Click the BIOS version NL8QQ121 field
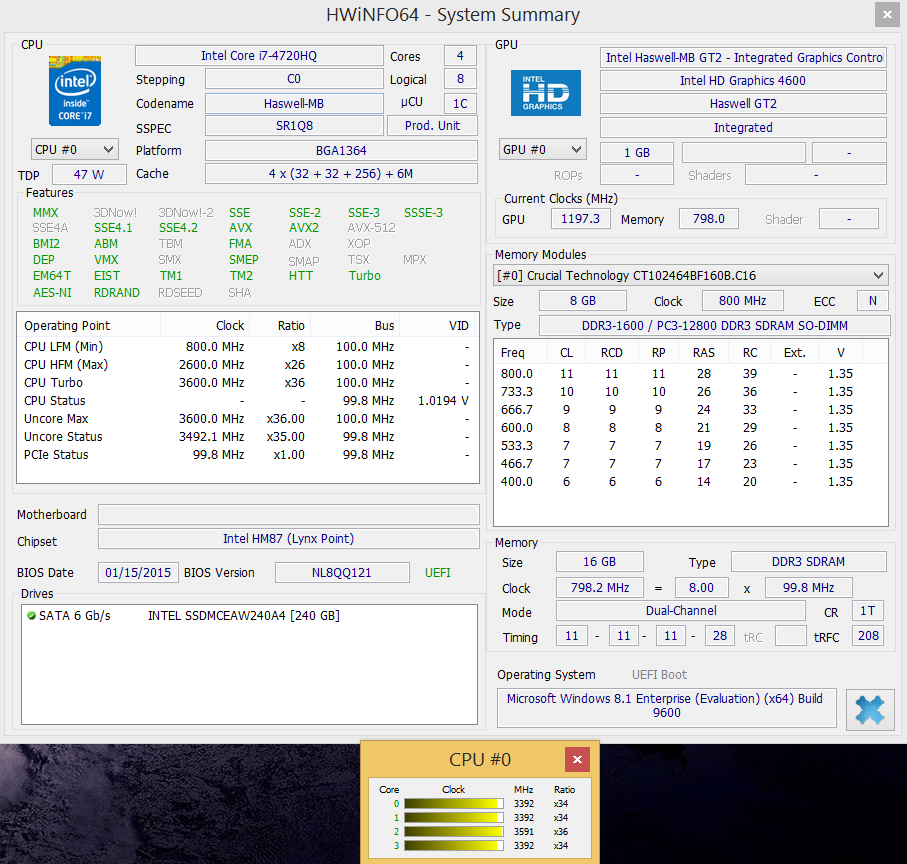The width and height of the screenshot is (907, 864). 342,573
